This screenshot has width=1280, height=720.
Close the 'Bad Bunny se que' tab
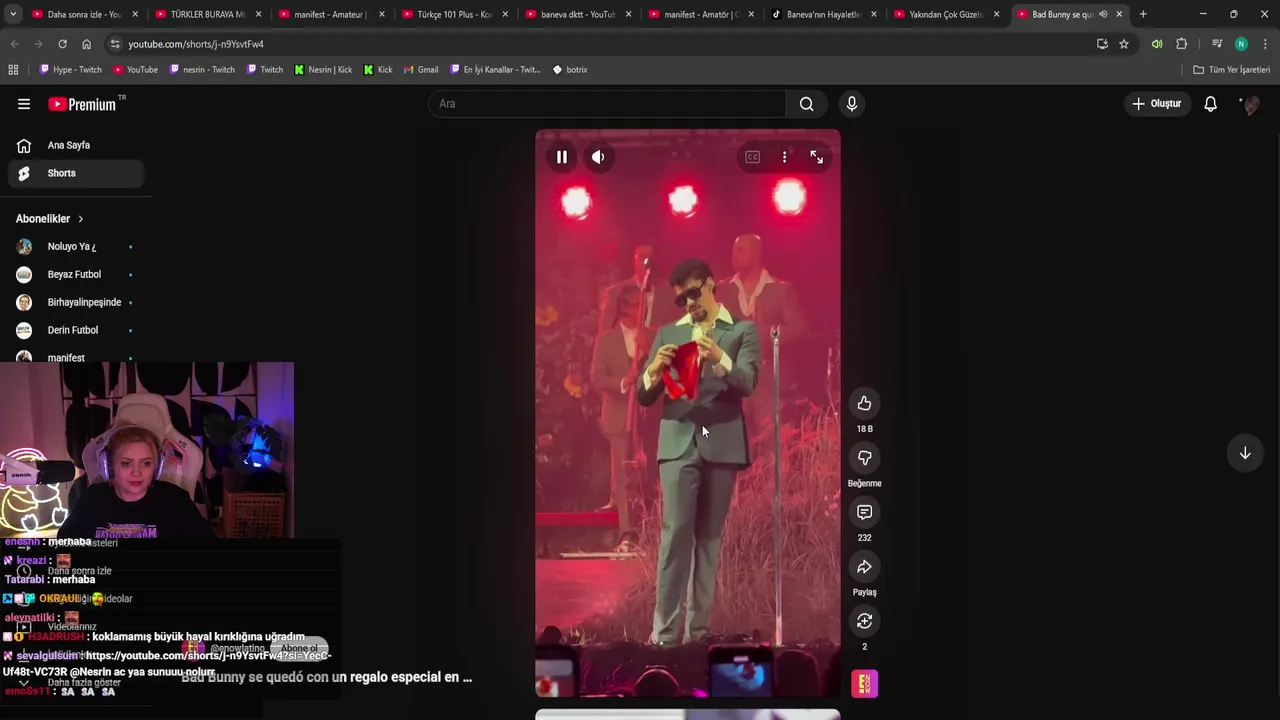1119,14
